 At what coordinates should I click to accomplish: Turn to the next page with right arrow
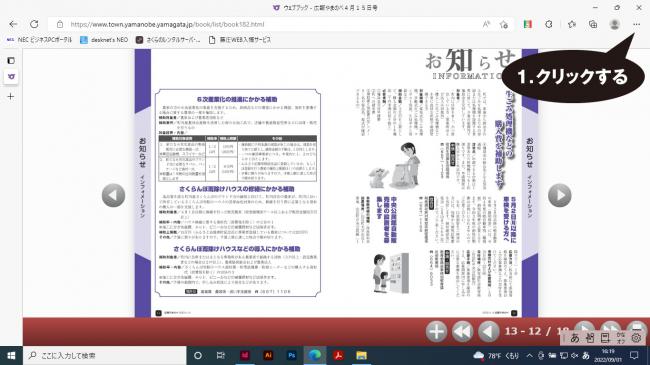coord(560,195)
